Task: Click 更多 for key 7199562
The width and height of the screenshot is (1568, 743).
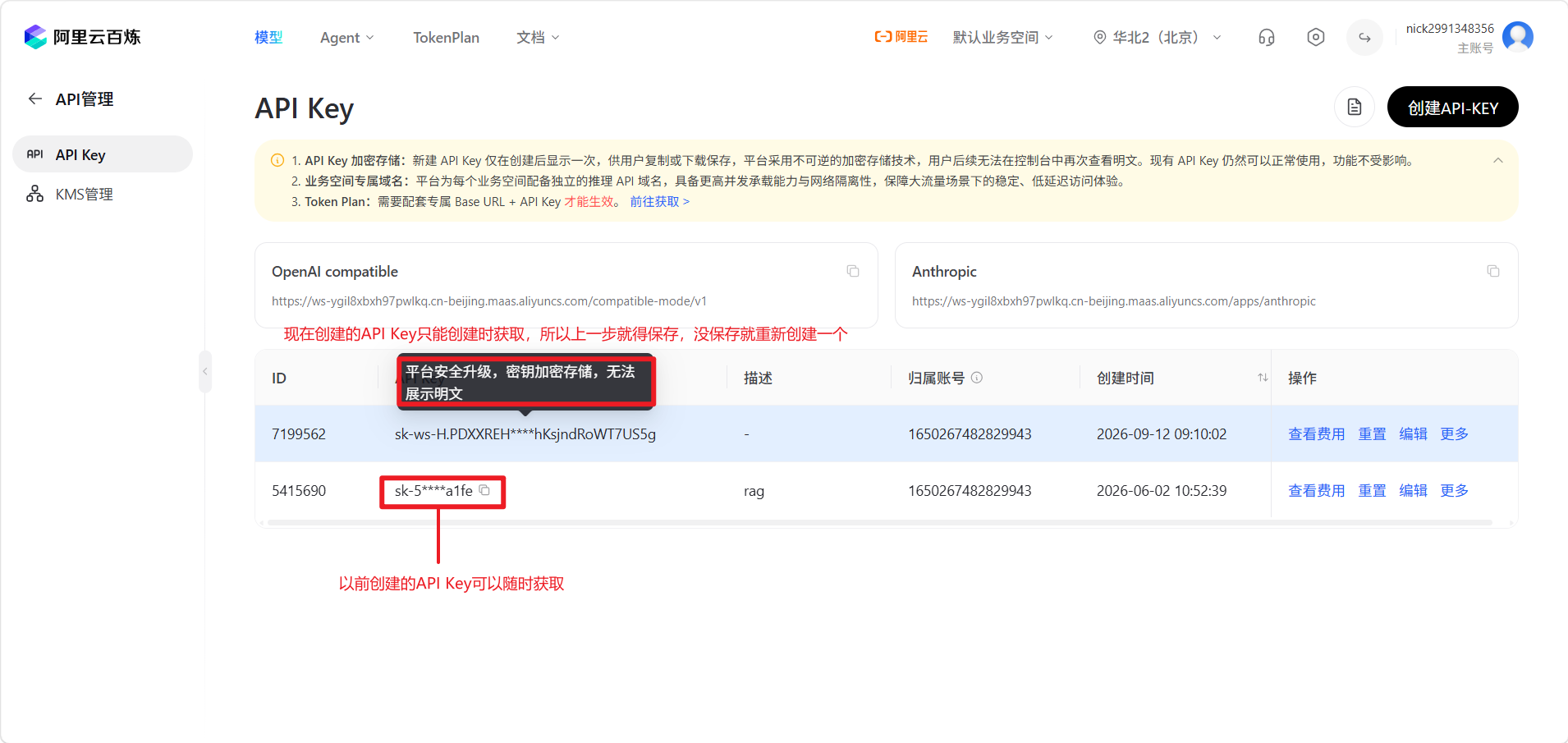Action: point(1454,433)
